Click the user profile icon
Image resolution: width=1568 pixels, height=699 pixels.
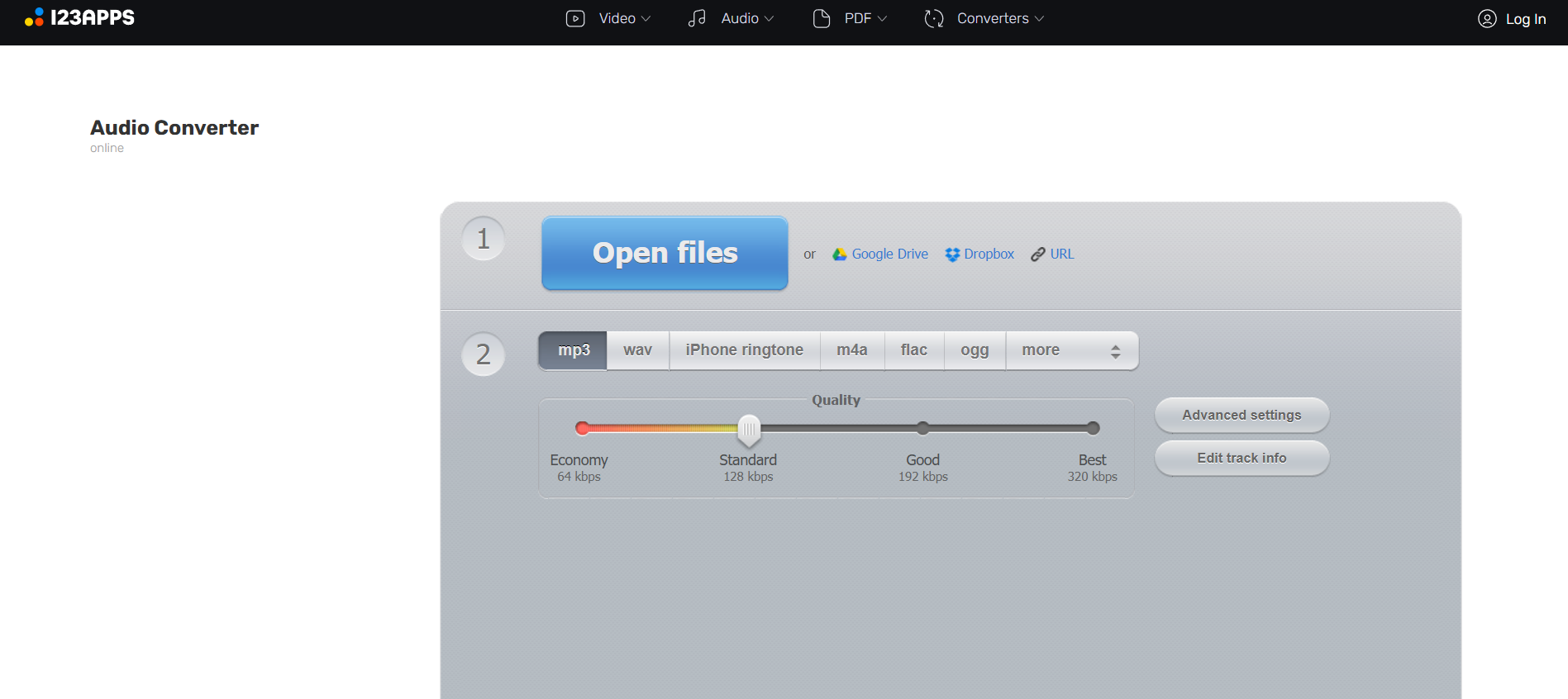point(1486,19)
